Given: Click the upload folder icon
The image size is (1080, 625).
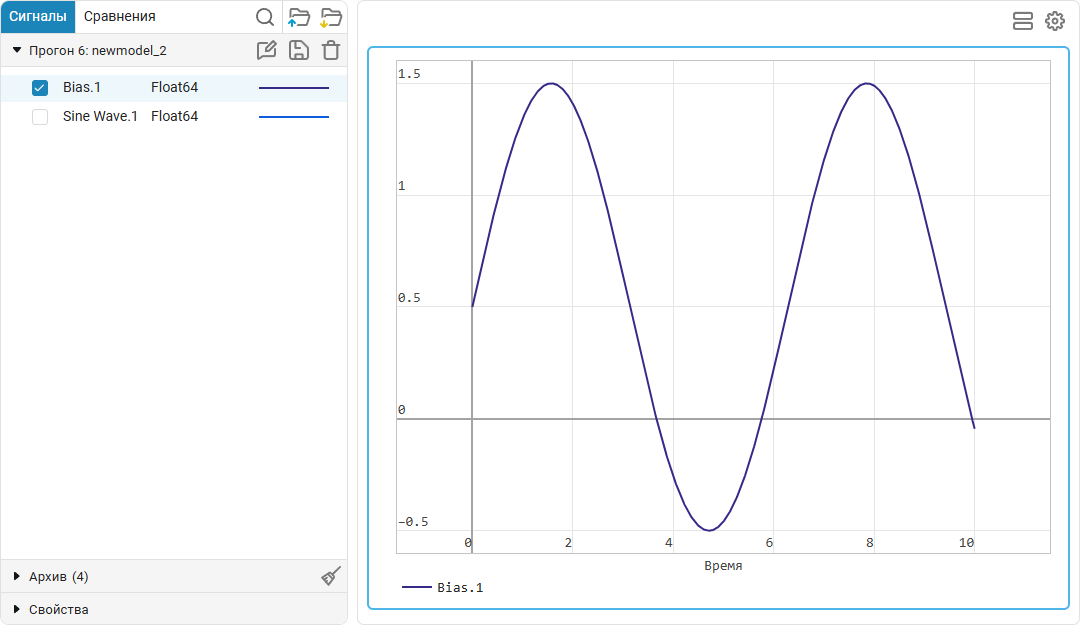Looking at the screenshot, I should [x=299, y=17].
